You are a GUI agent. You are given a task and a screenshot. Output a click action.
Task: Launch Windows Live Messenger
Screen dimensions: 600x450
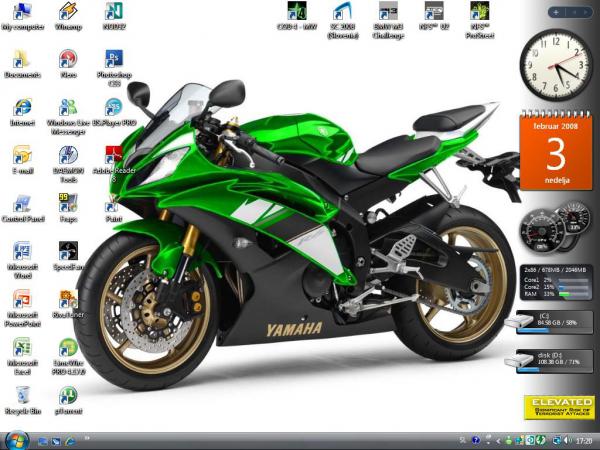(x=68, y=109)
